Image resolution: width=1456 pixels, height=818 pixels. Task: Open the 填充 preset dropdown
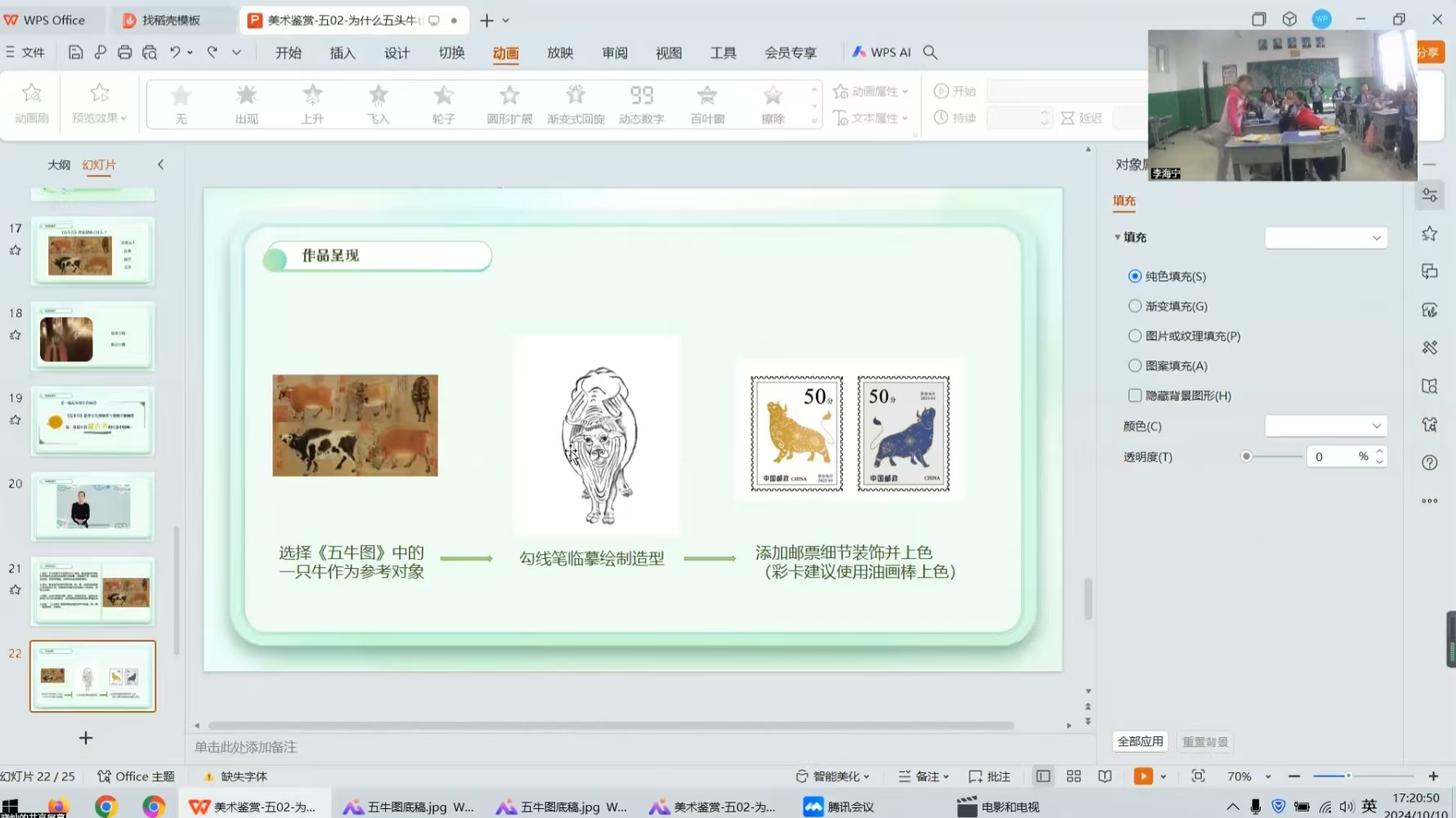click(x=1326, y=238)
